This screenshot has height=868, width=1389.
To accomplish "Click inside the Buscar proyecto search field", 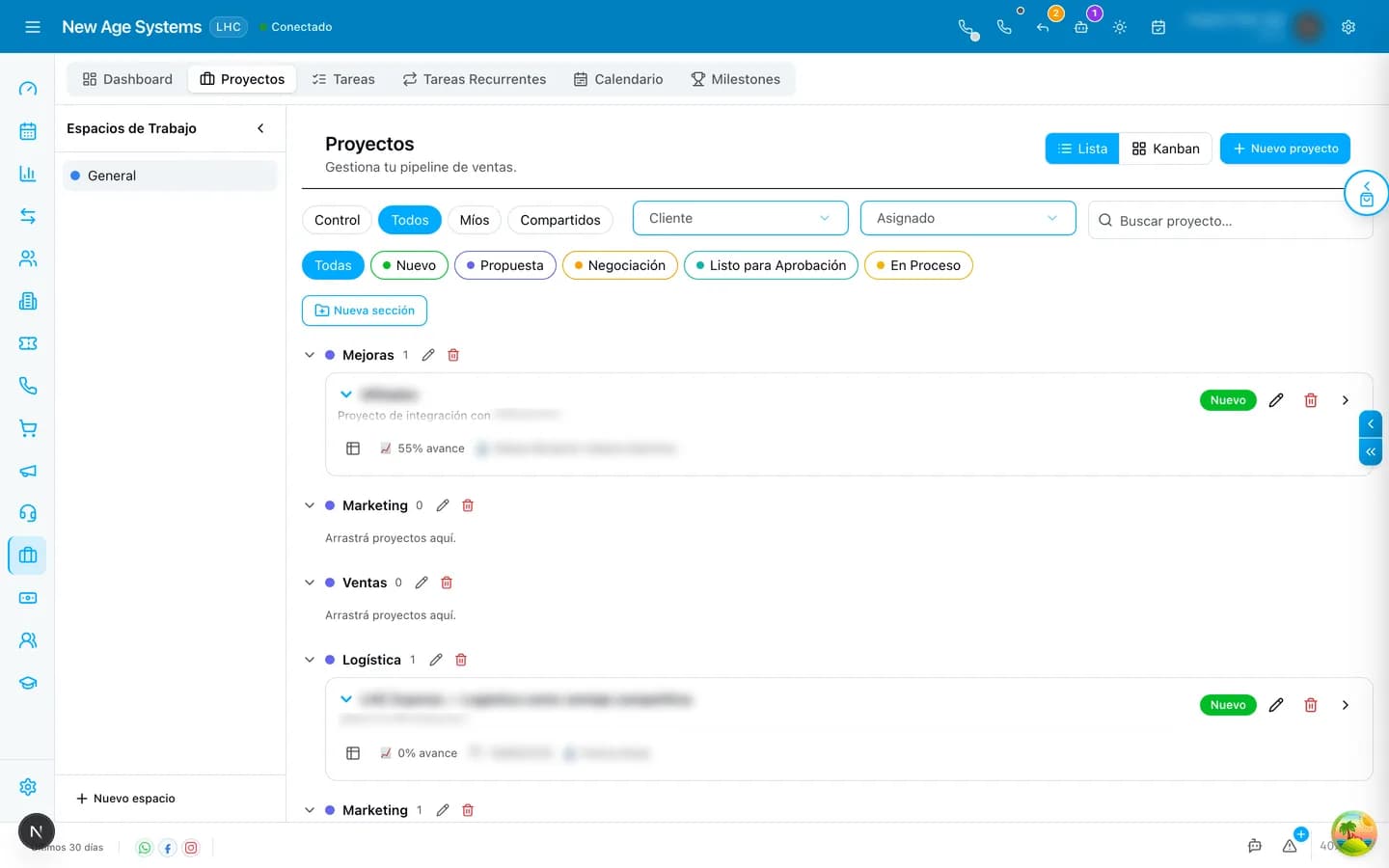I will (x=1230, y=220).
